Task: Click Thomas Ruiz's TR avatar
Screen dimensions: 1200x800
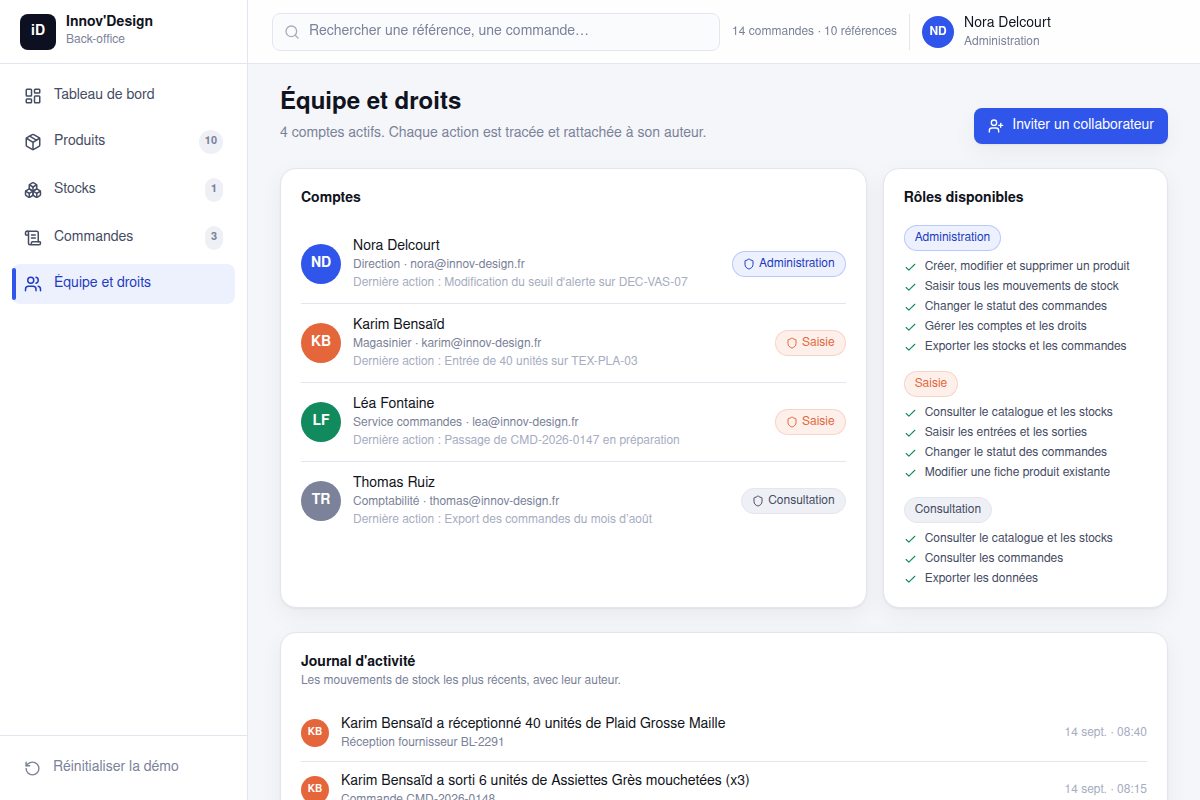Action: tap(321, 501)
